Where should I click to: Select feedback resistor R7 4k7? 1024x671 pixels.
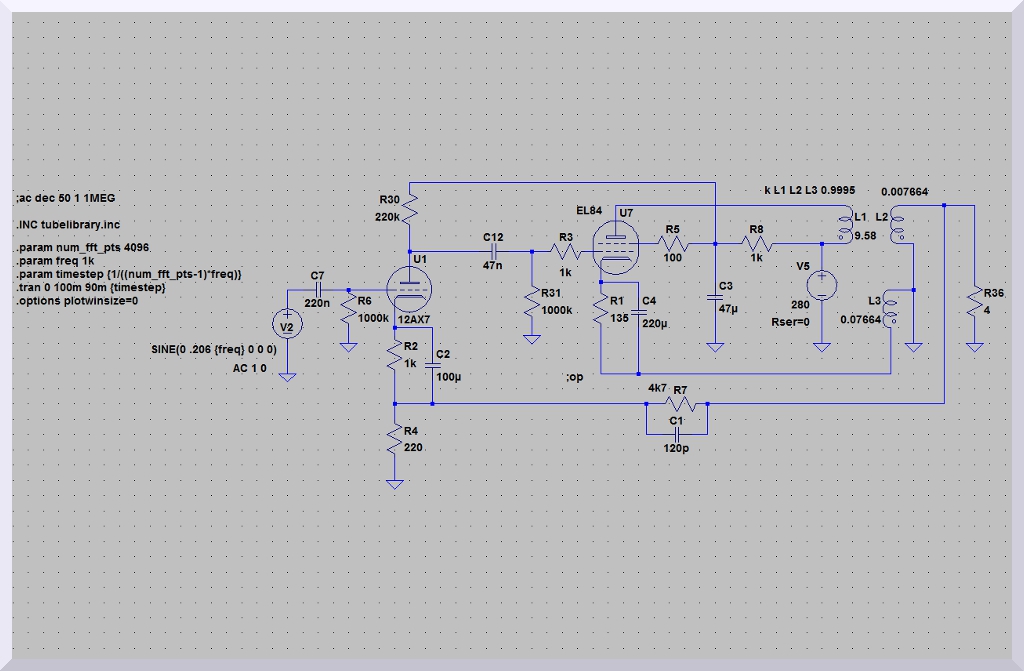tap(677, 404)
